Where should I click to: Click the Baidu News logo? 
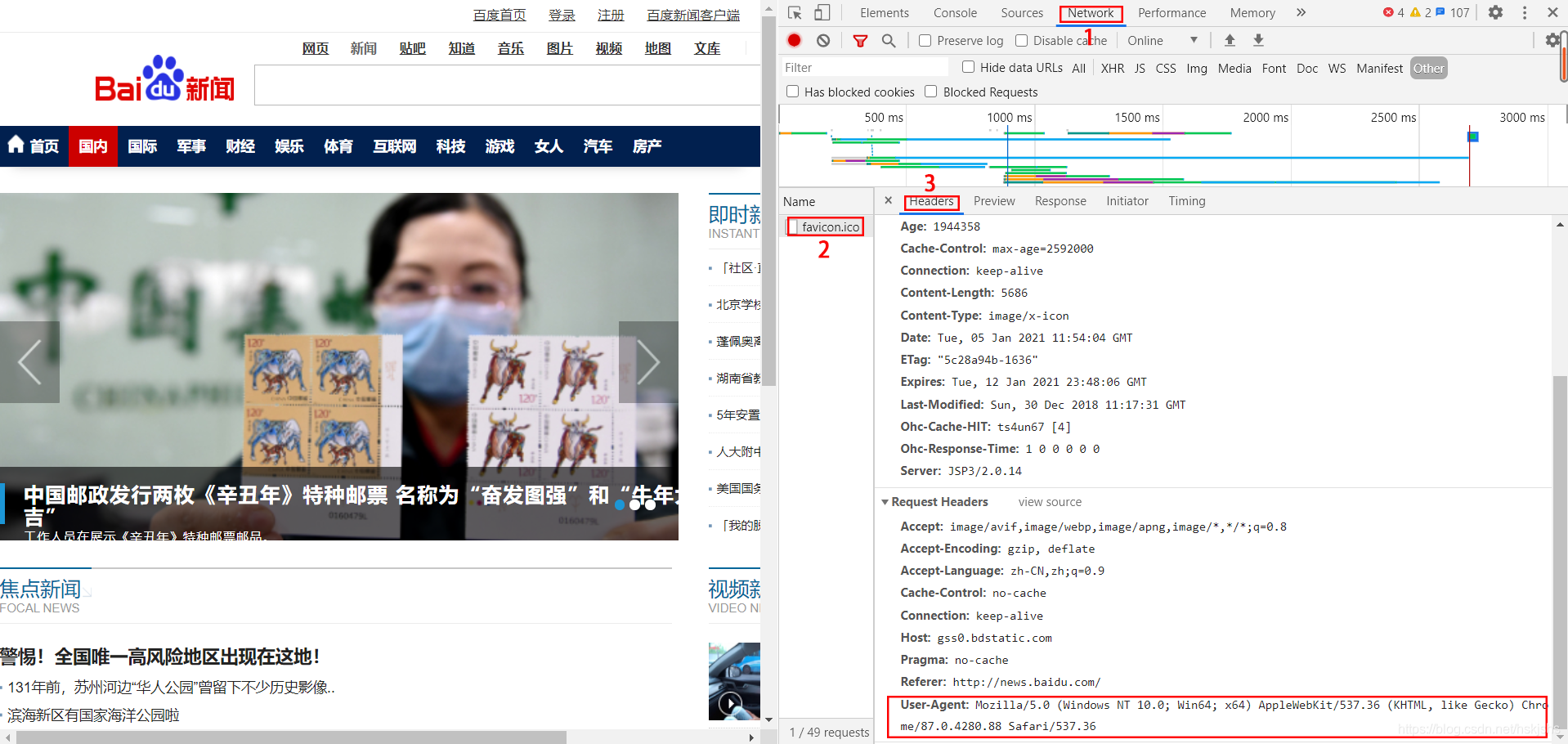pyautogui.click(x=164, y=79)
